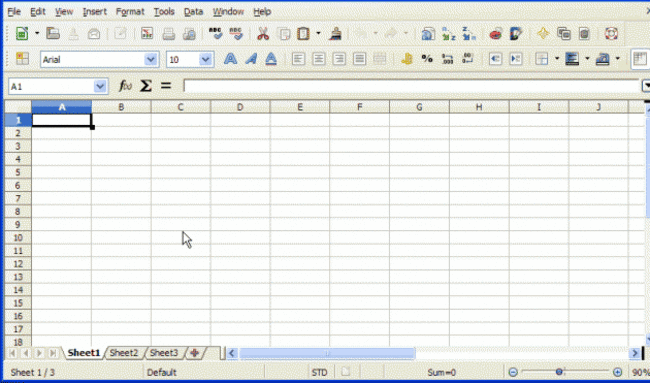Toggle bold text formatting
The image size is (650, 383).
click(230, 59)
